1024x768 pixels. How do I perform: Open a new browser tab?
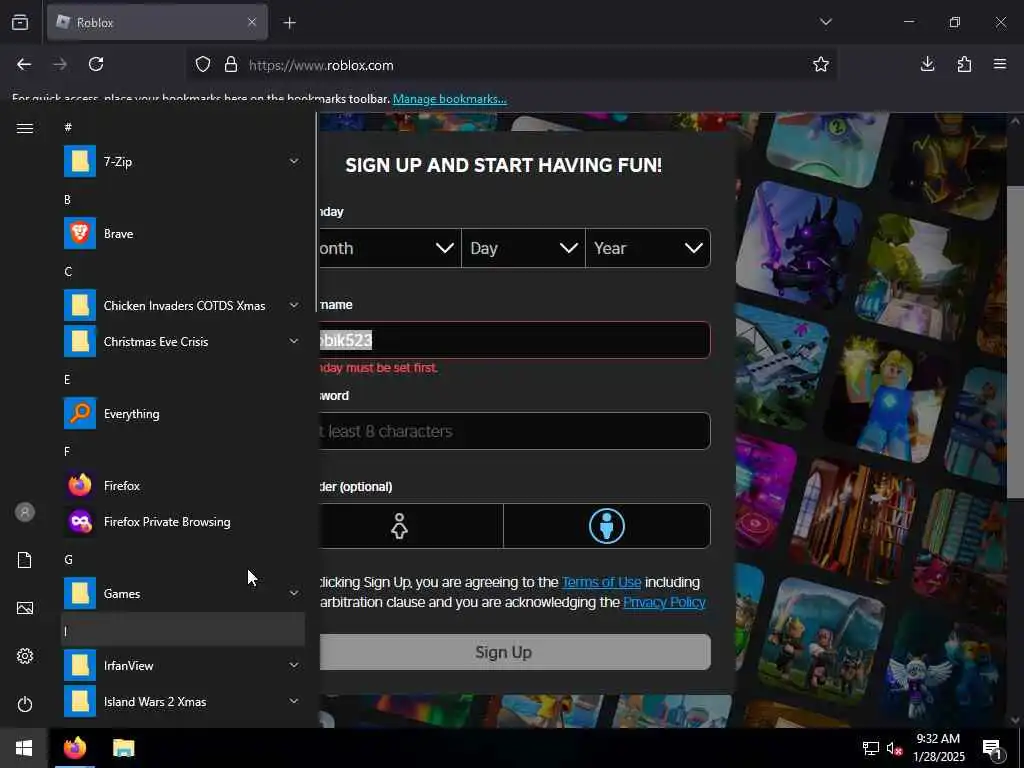point(289,23)
